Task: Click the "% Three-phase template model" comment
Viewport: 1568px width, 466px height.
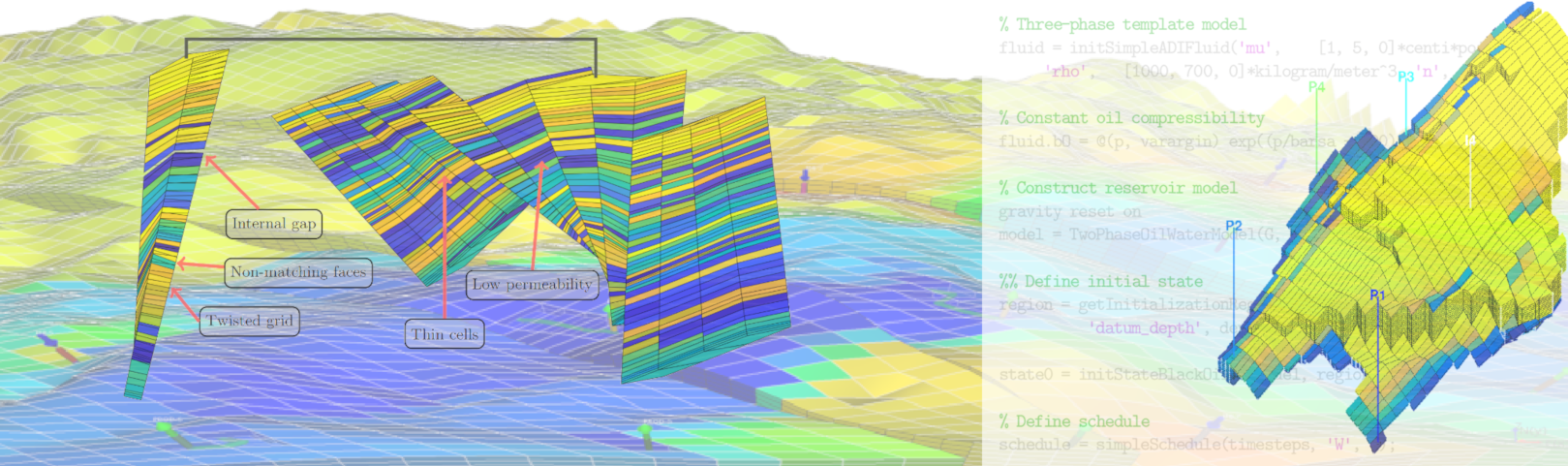Action: click(x=1122, y=24)
